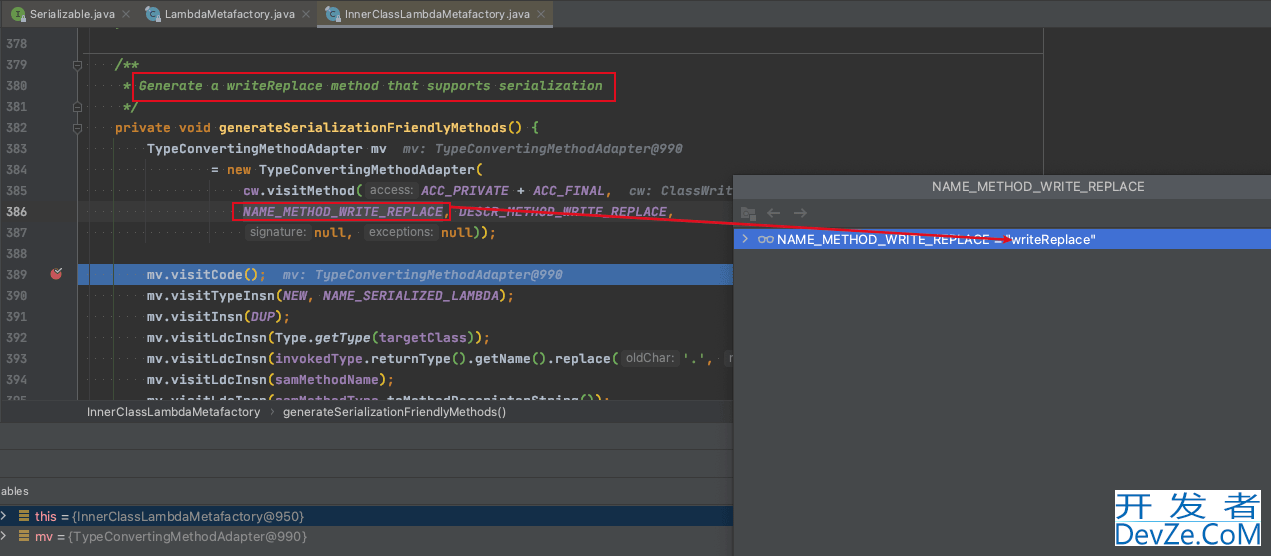Click the set-as-root folder icon in the popup

click(748, 213)
